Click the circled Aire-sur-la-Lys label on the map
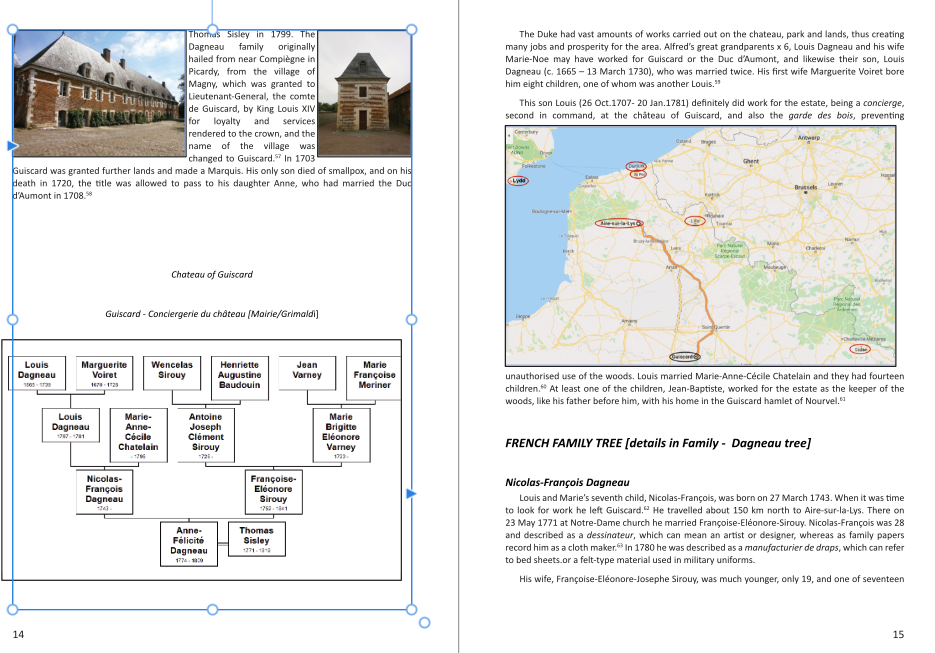Viewport: 935px width, 653px height. [618, 223]
